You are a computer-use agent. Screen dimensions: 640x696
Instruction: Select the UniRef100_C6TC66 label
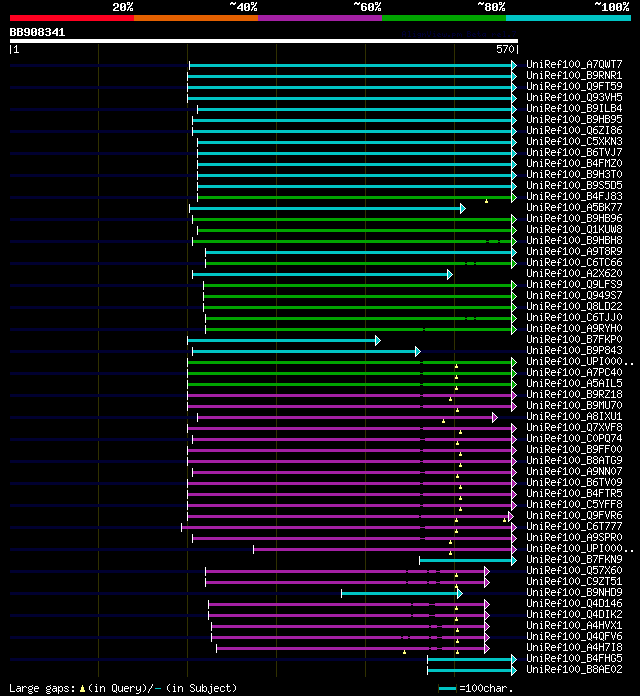pyautogui.click(x=574, y=262)
